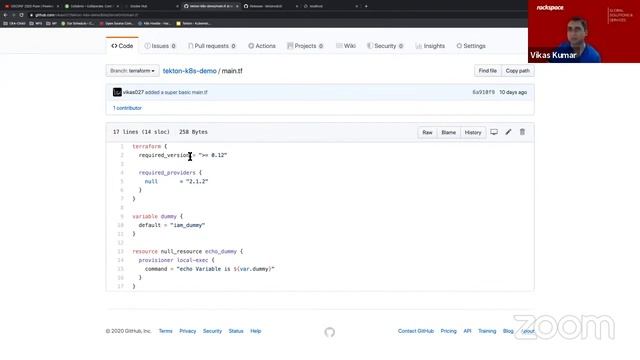Image resolution: width=640 pixels, height=360 pixels.
Task: Open the Contact GitHub link
Action: [x=416, y=331]
